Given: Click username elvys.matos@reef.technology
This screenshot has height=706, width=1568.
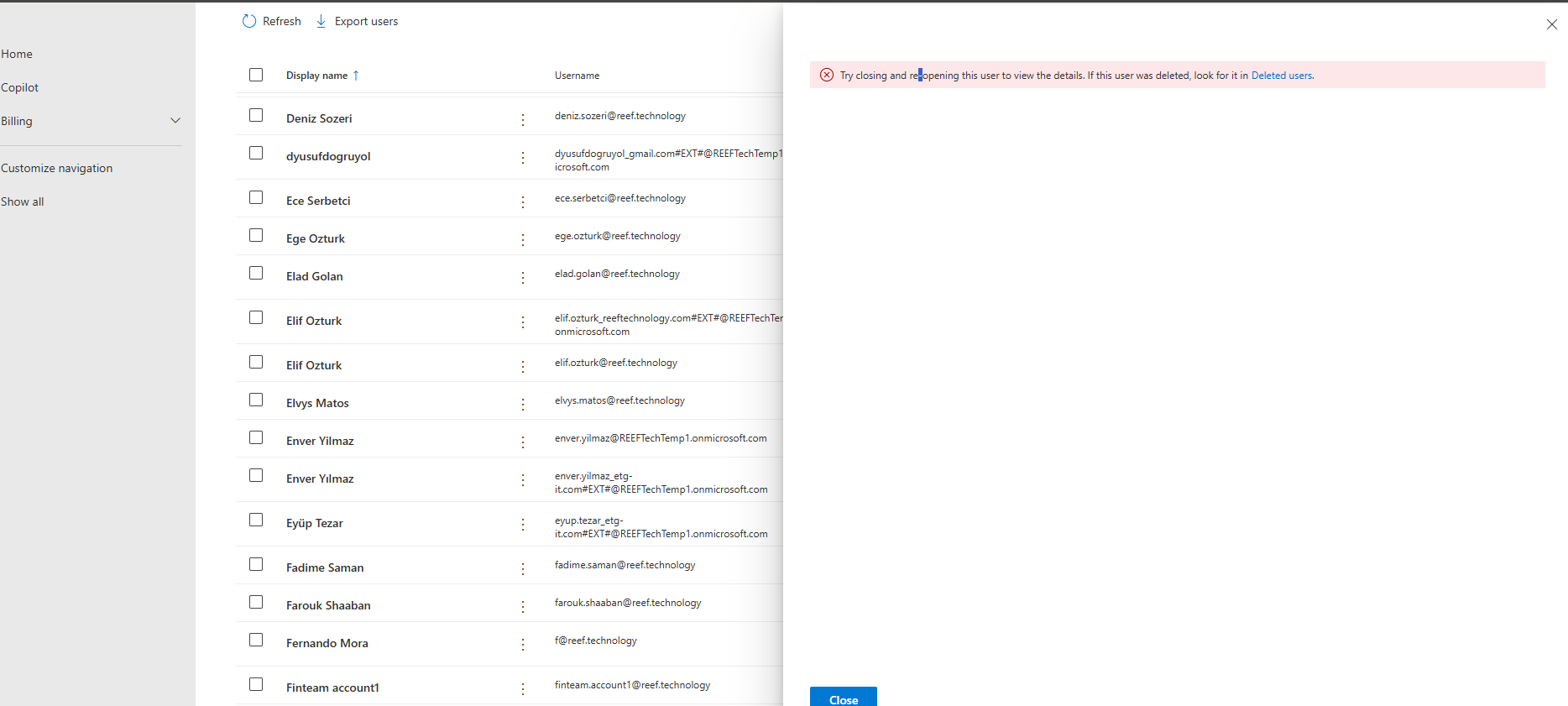Looking at the screenshot, I should 619,400.
